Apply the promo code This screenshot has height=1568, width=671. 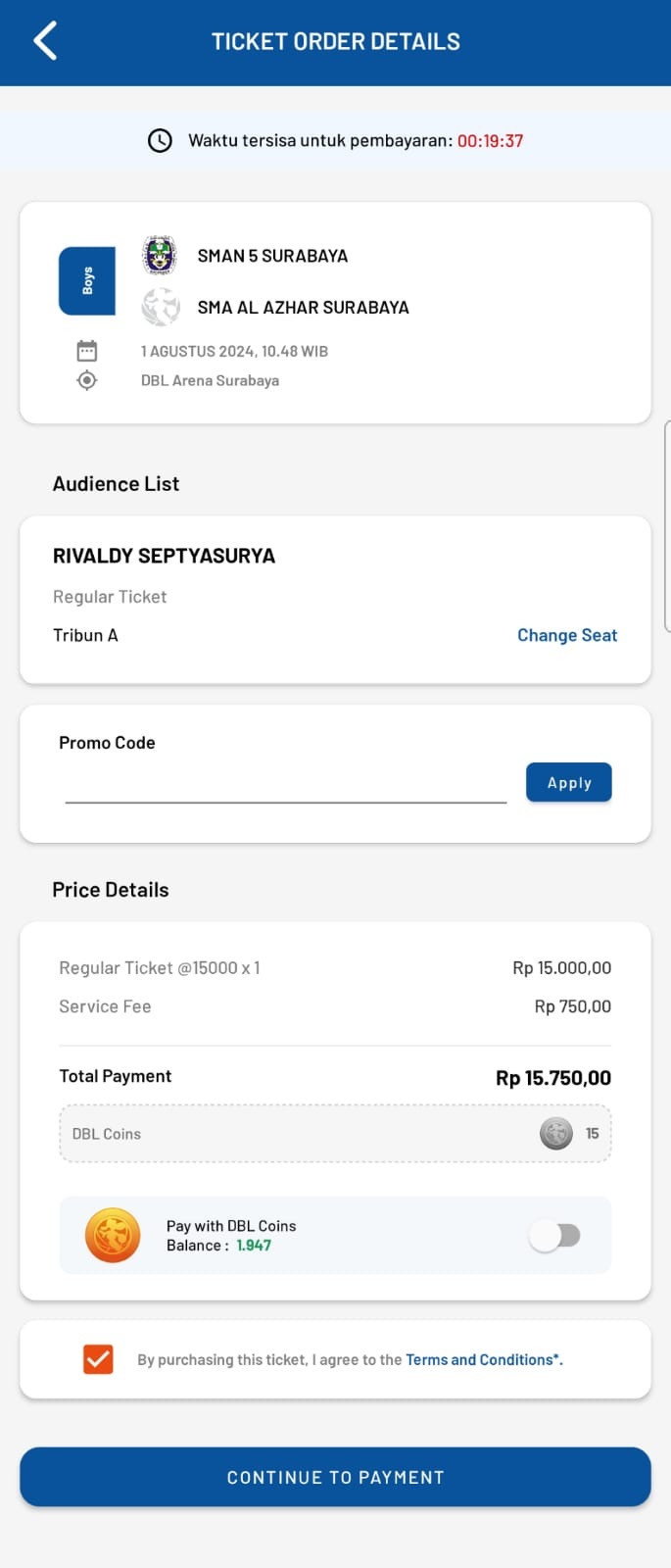pos(569,782)
